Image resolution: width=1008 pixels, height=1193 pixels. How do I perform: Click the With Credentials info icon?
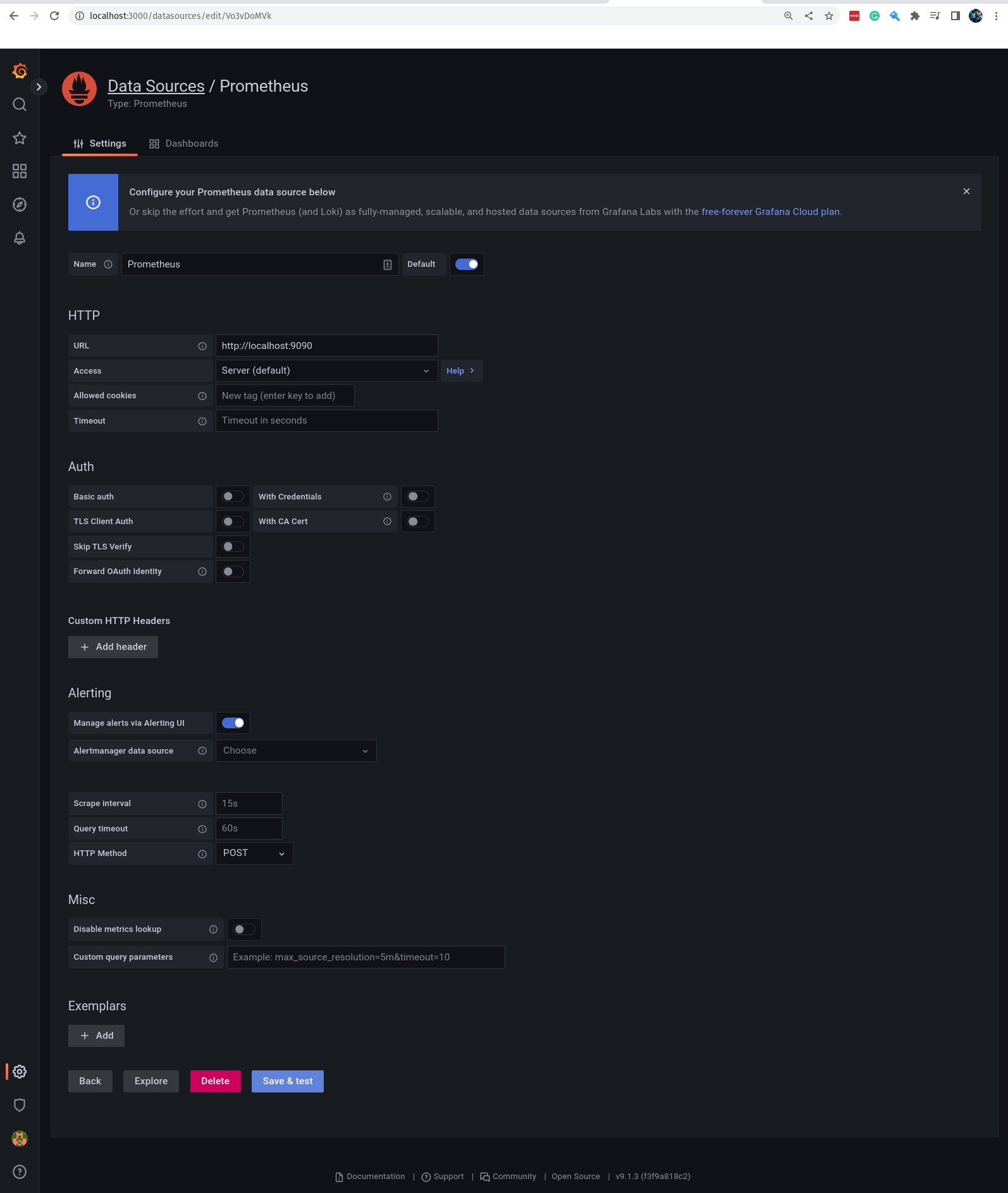tap(387, 497)
